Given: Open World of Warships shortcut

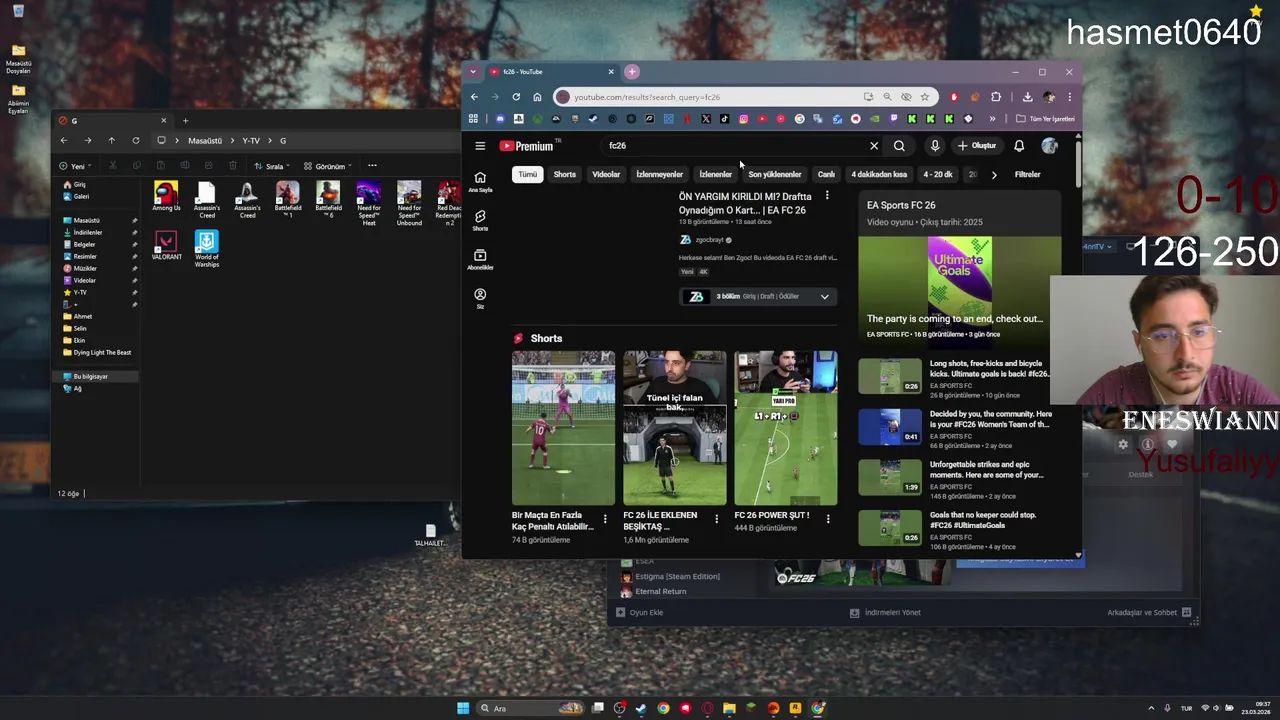Looking at the screenshot, I should [x=207, y=249].
